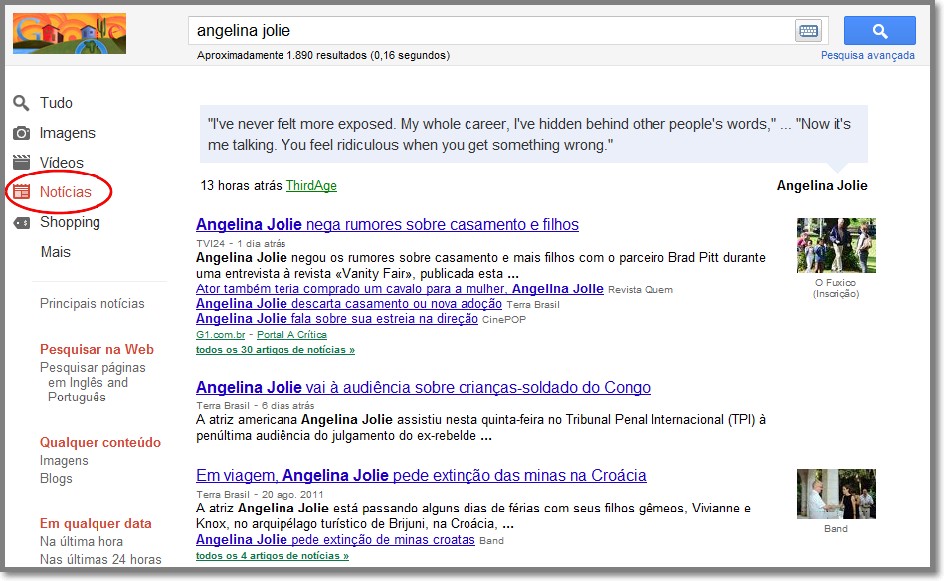Click the 'Aproximadamente 1.890 resultados' count text
This screenshot has width=944, height=581.
tap(323, 55)
